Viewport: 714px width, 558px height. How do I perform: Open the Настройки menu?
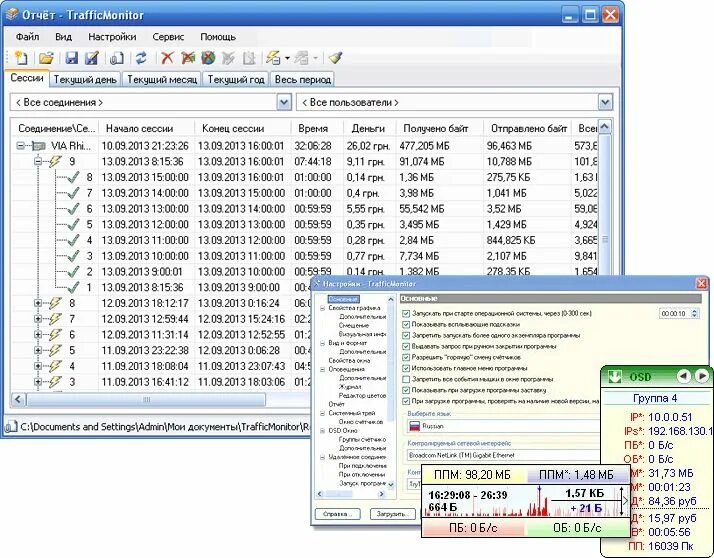[x=112, y=37]
